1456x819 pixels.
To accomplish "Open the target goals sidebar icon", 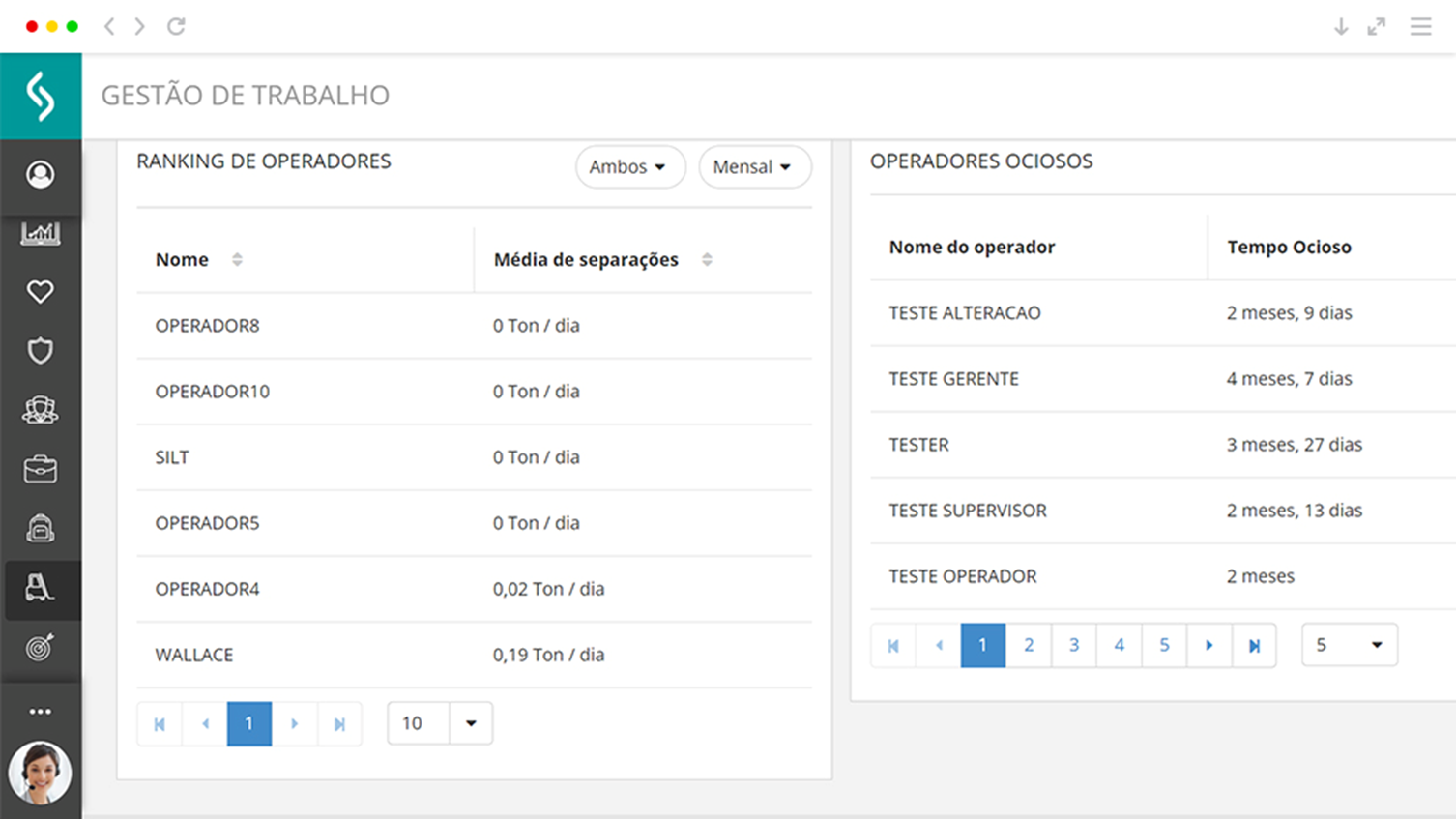I will pos(41,647).
